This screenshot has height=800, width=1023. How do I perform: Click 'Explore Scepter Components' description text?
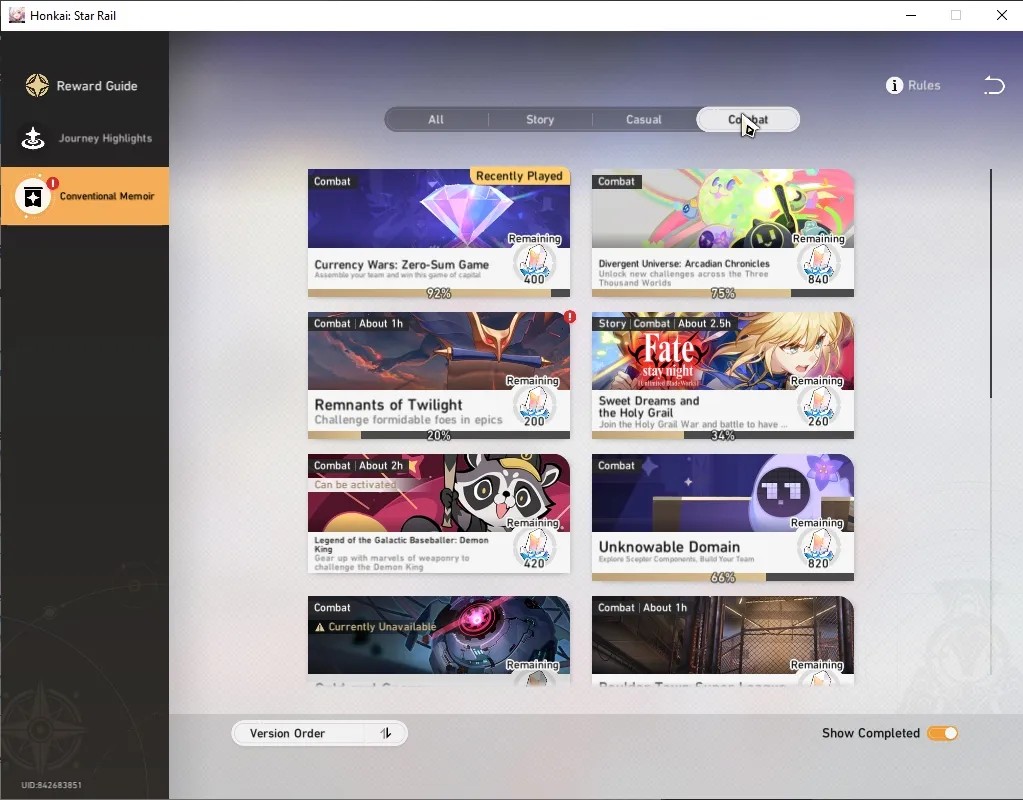(676, 559)
